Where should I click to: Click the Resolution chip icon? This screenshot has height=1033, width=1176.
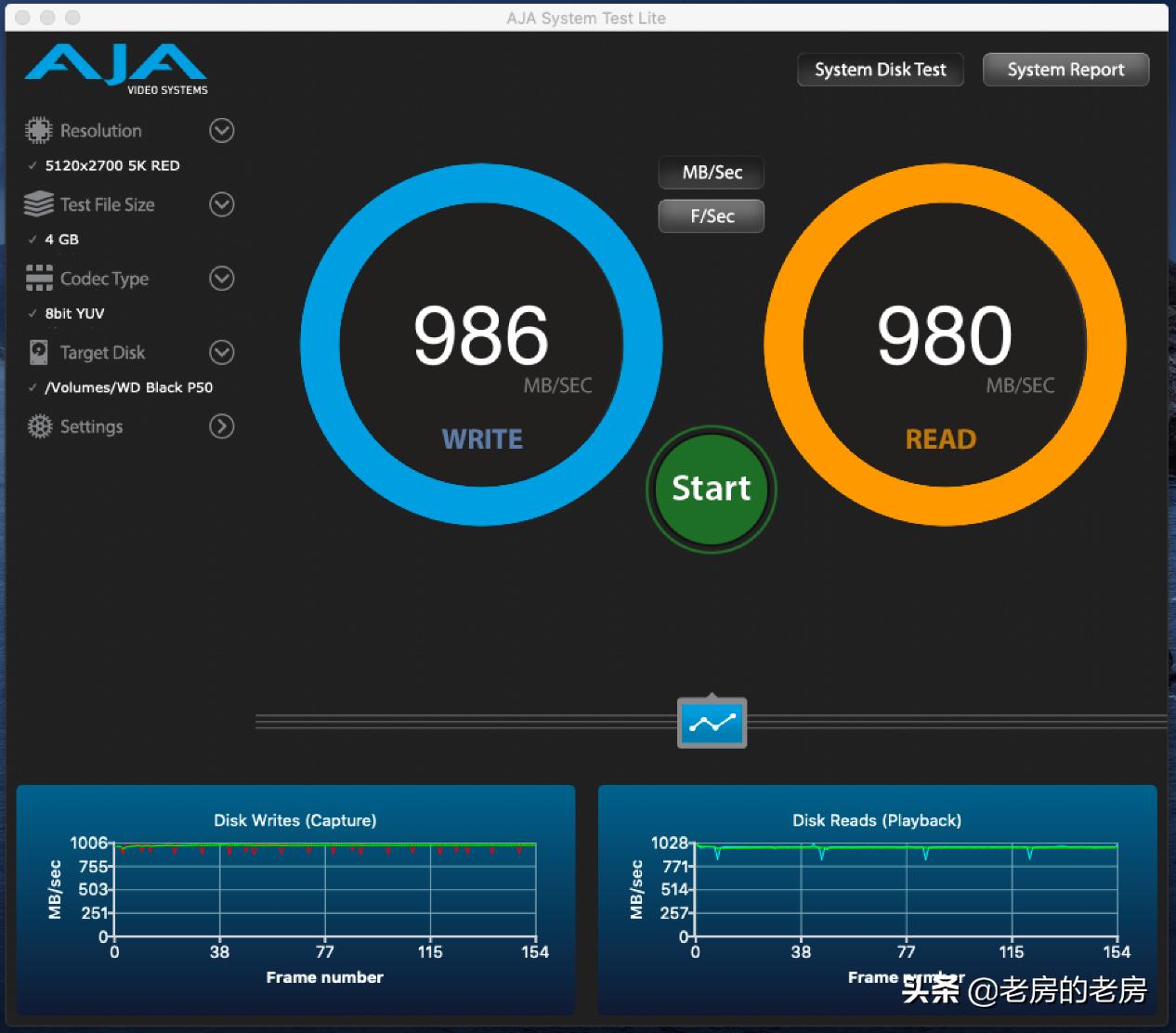38,130
